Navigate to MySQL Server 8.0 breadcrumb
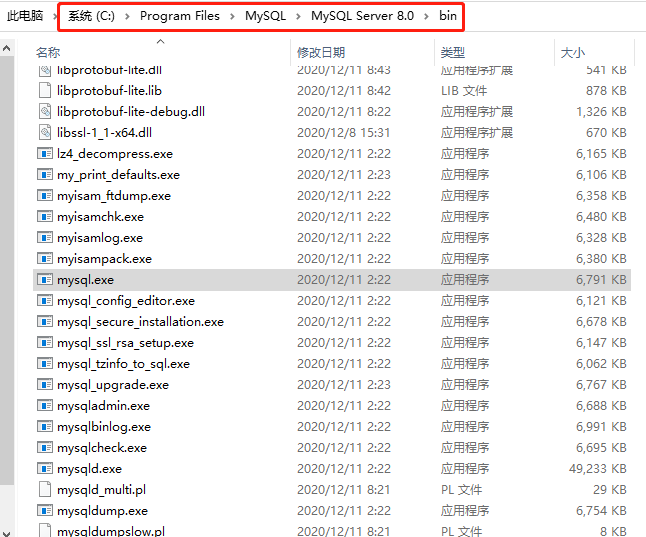The image size is (646, 537). [362, 16]
